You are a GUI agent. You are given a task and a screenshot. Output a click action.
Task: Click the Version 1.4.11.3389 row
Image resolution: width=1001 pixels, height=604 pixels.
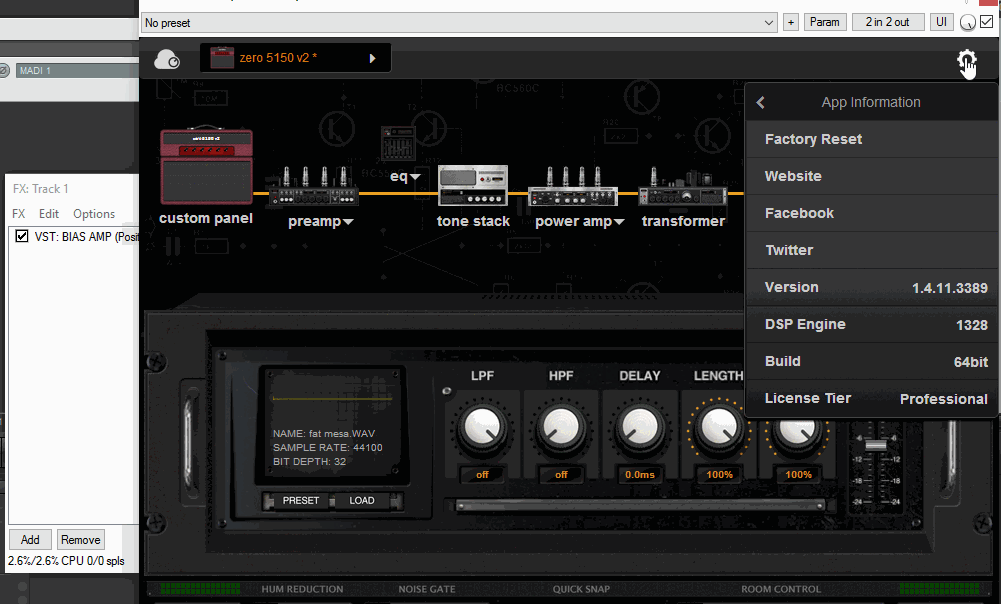pyautogui.click(x=871, y=287)
